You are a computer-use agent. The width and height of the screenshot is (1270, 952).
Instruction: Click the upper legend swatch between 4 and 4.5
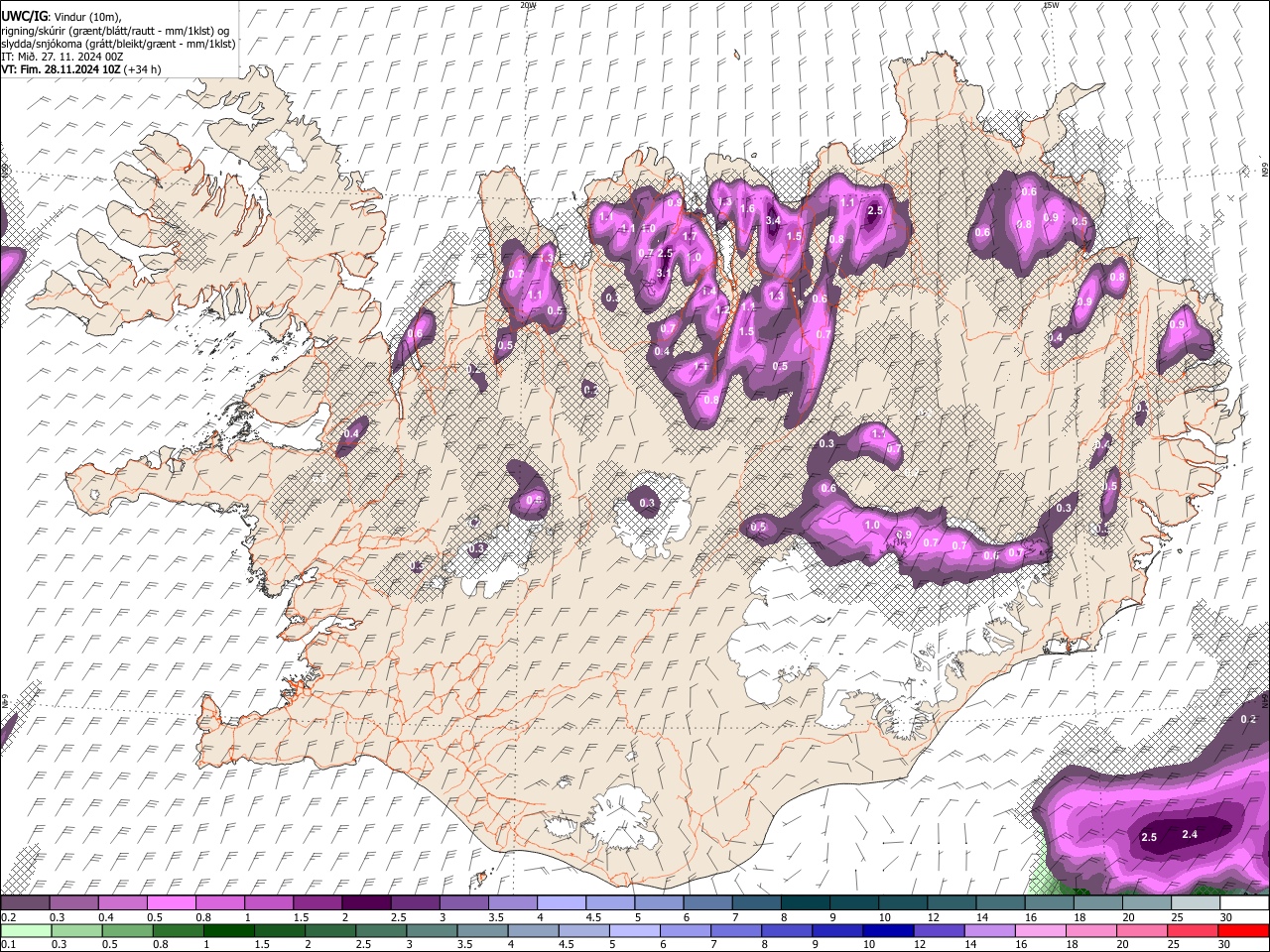tap(562, 903)
